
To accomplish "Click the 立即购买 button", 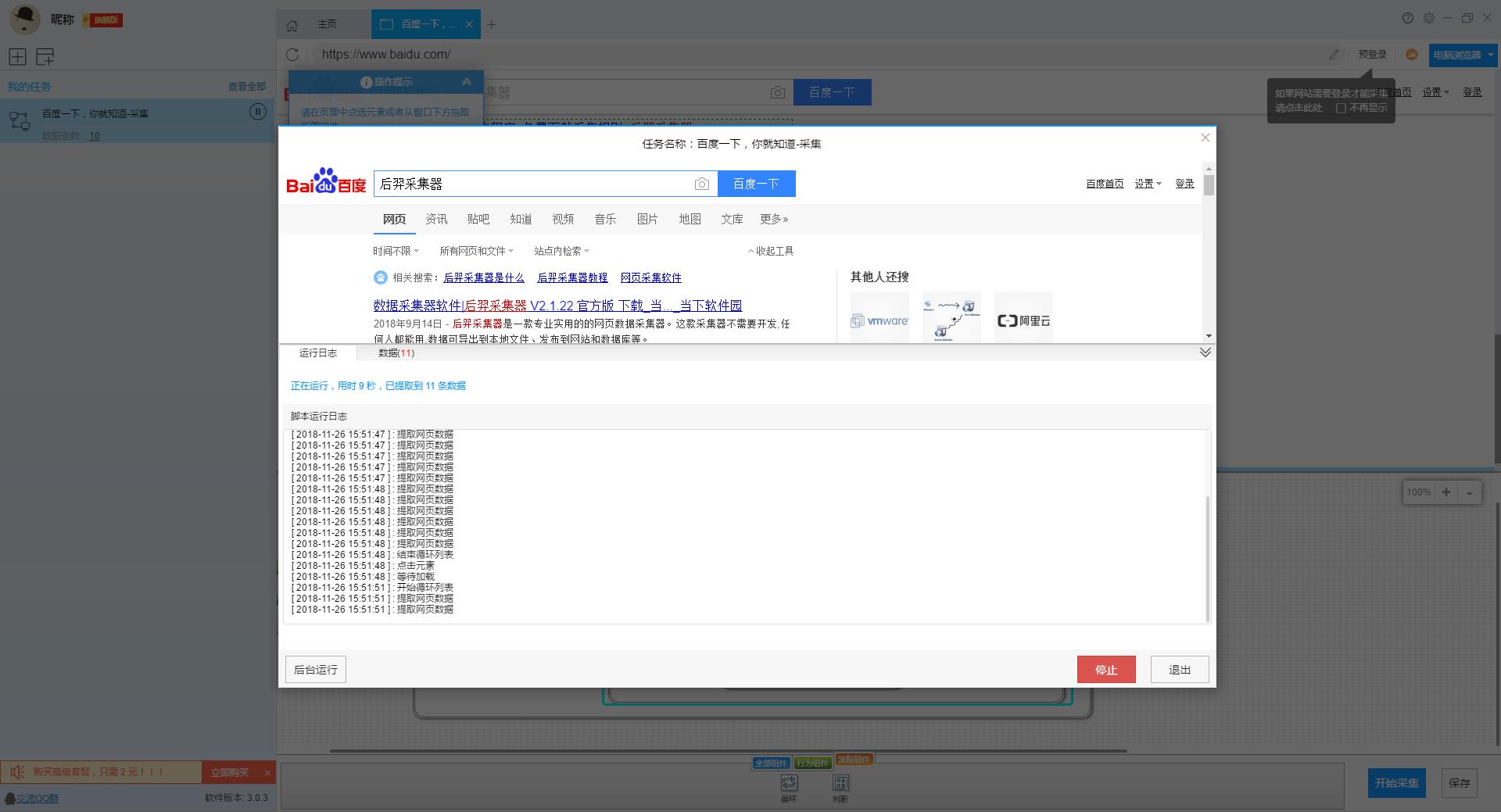I will (x=230, y=772).
